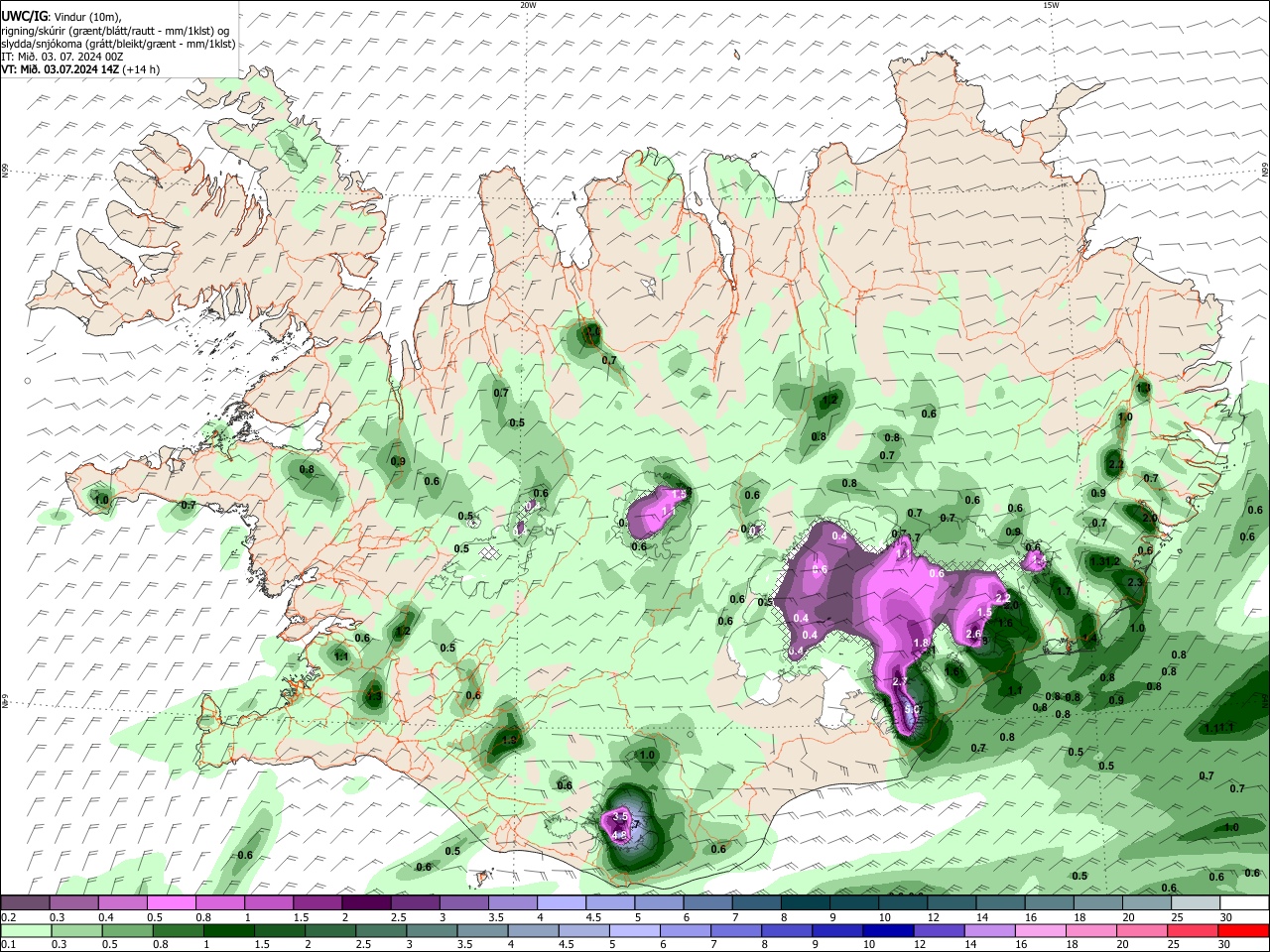This screenshot has height=952, width=1270.
Task: Pick the bottom-row rain legend swatch labeled 20
Action: 1140,931
